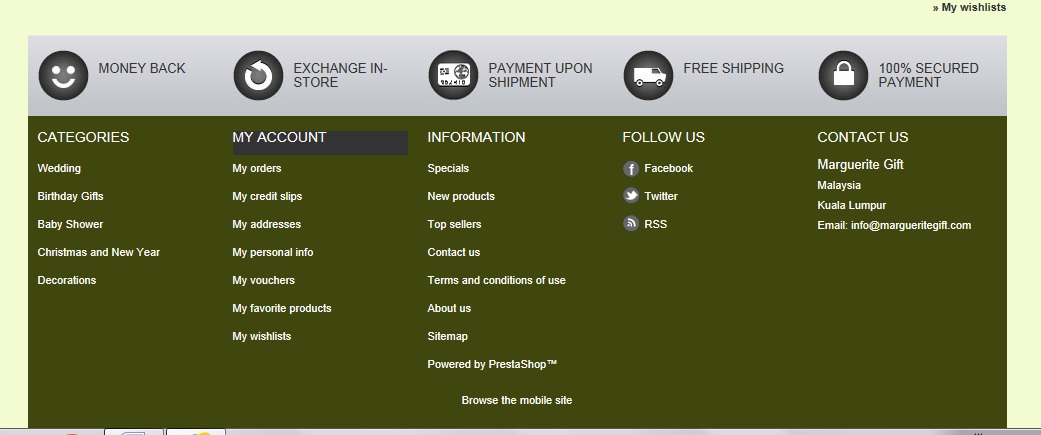The image size is (1041, 435).
Task: Click the EXCHANGE IN-STORE label
Action: coord(341,75)
